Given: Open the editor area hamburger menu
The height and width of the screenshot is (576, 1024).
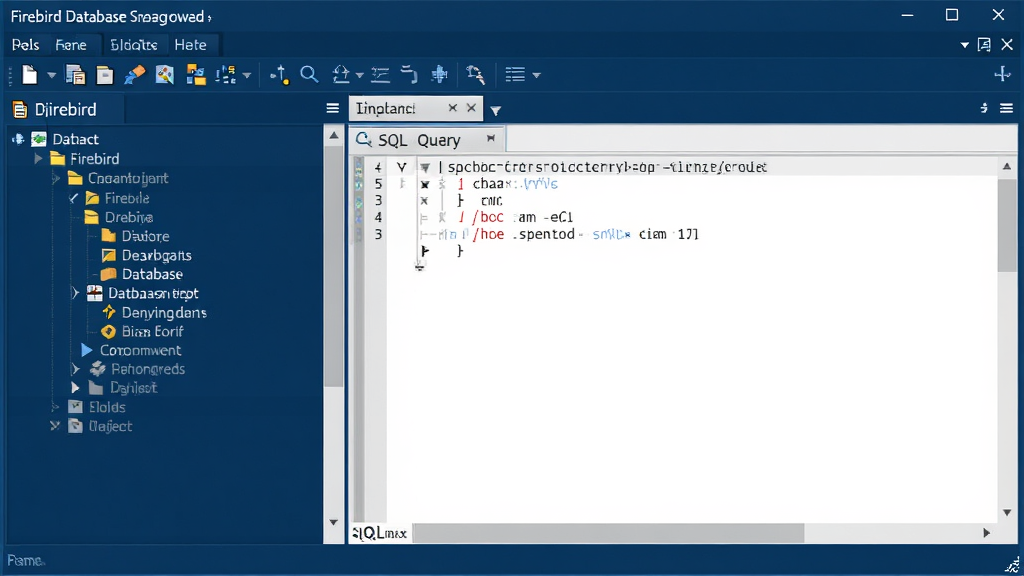Looking at the screenshot, I should pos(1006,108).
